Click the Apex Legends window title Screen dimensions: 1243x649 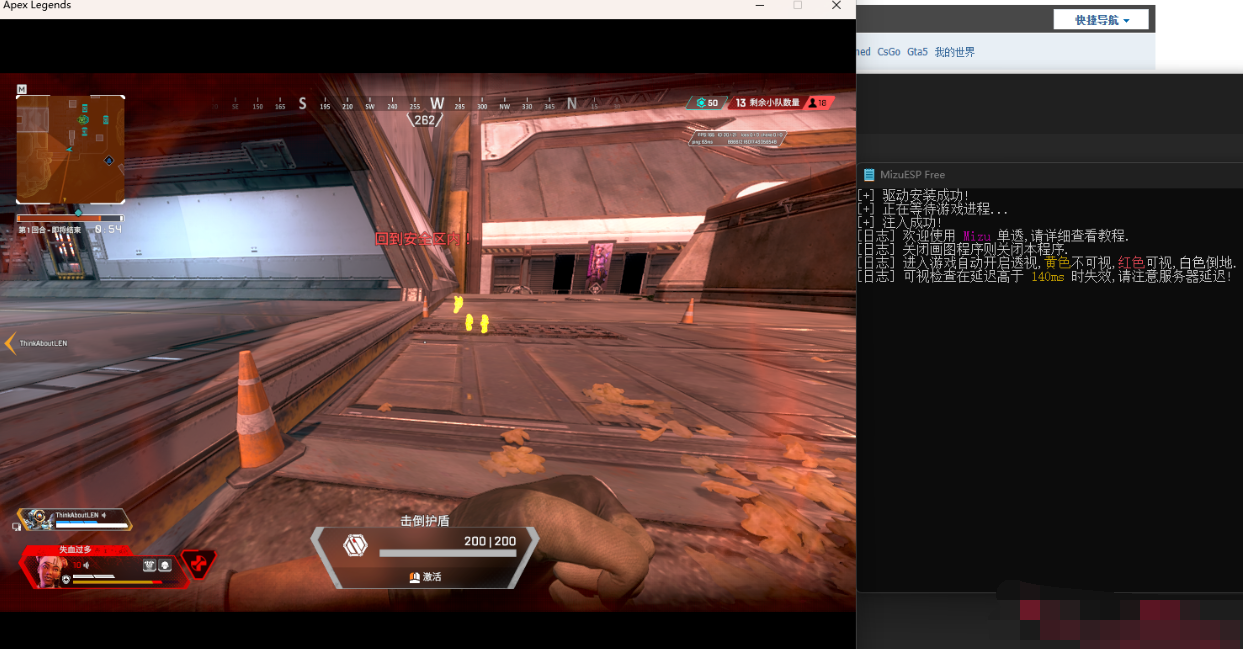coord(37,6)
